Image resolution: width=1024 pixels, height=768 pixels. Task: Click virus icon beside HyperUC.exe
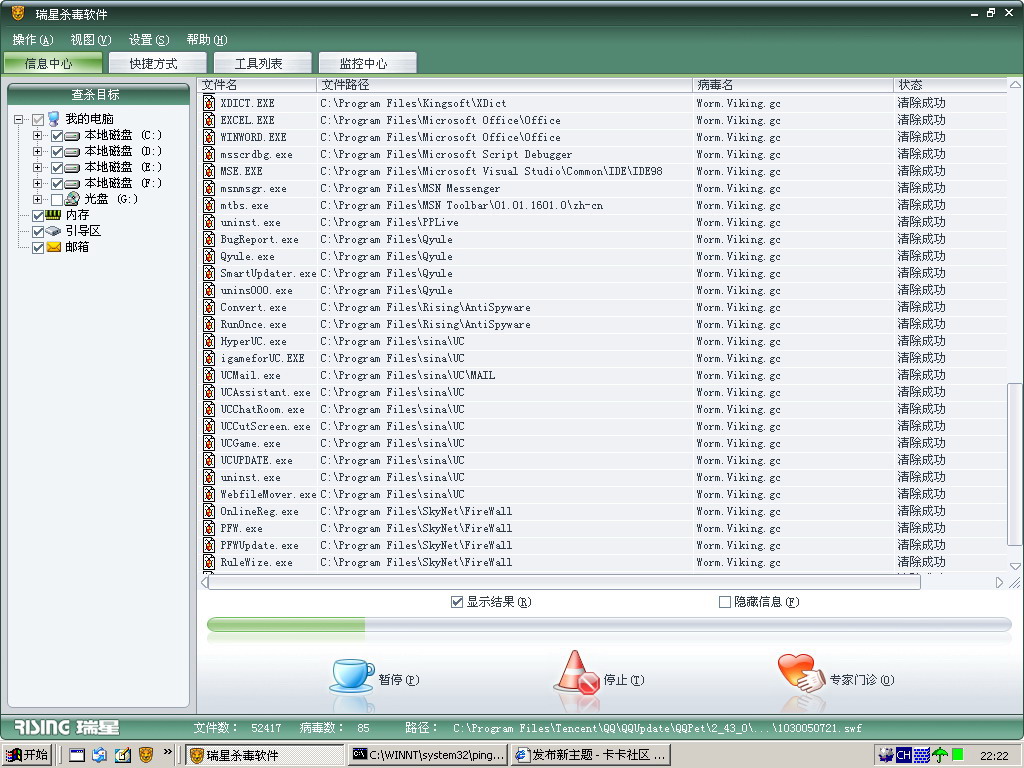click(x=209, y=341)
